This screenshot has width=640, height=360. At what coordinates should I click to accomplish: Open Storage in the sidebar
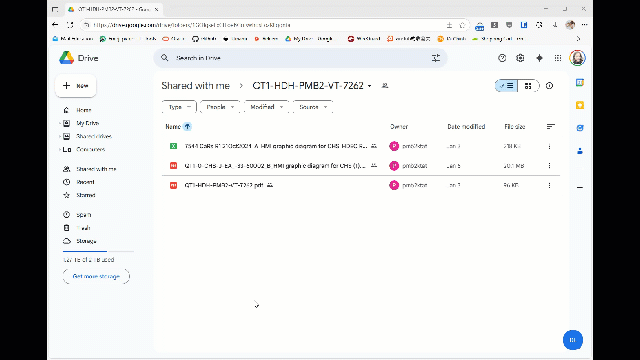click(x=86, y=241)
